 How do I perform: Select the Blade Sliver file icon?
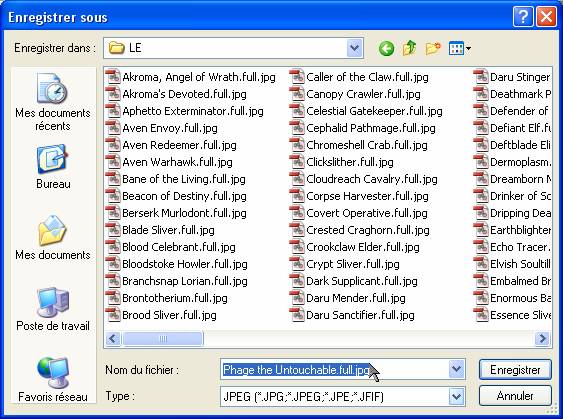tap(113, 229)
